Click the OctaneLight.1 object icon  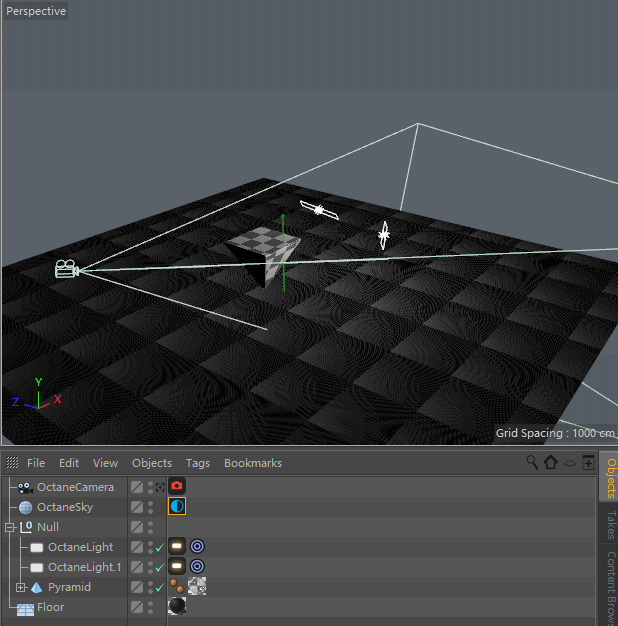tap(37, 567)
